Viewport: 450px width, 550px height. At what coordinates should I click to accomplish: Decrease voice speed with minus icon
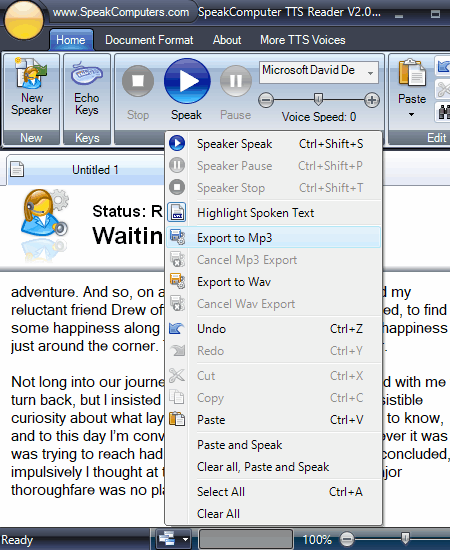pos(266,101)
